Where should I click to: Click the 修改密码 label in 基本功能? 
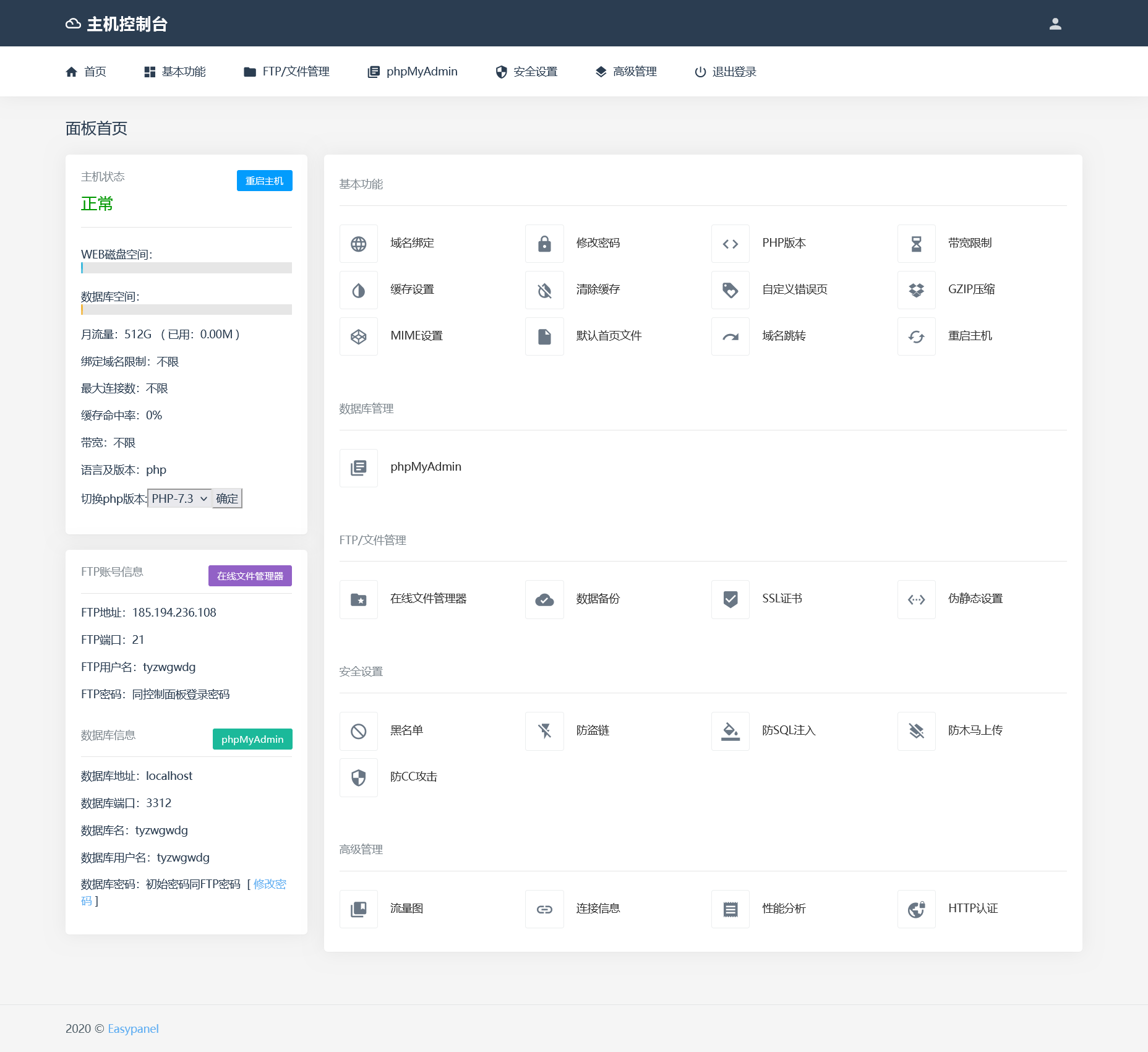point(598,243)
